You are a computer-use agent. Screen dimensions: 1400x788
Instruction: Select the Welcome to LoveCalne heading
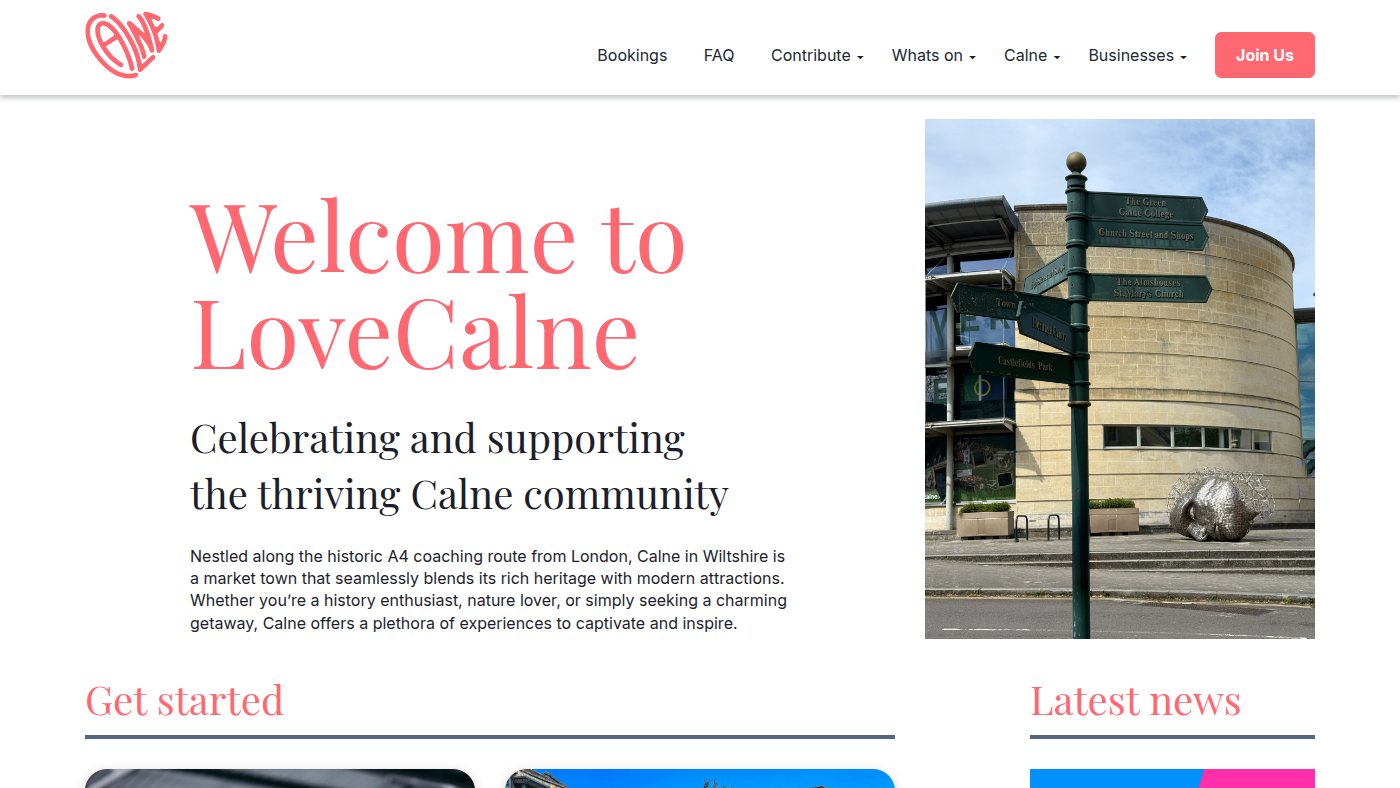(438, 286)
